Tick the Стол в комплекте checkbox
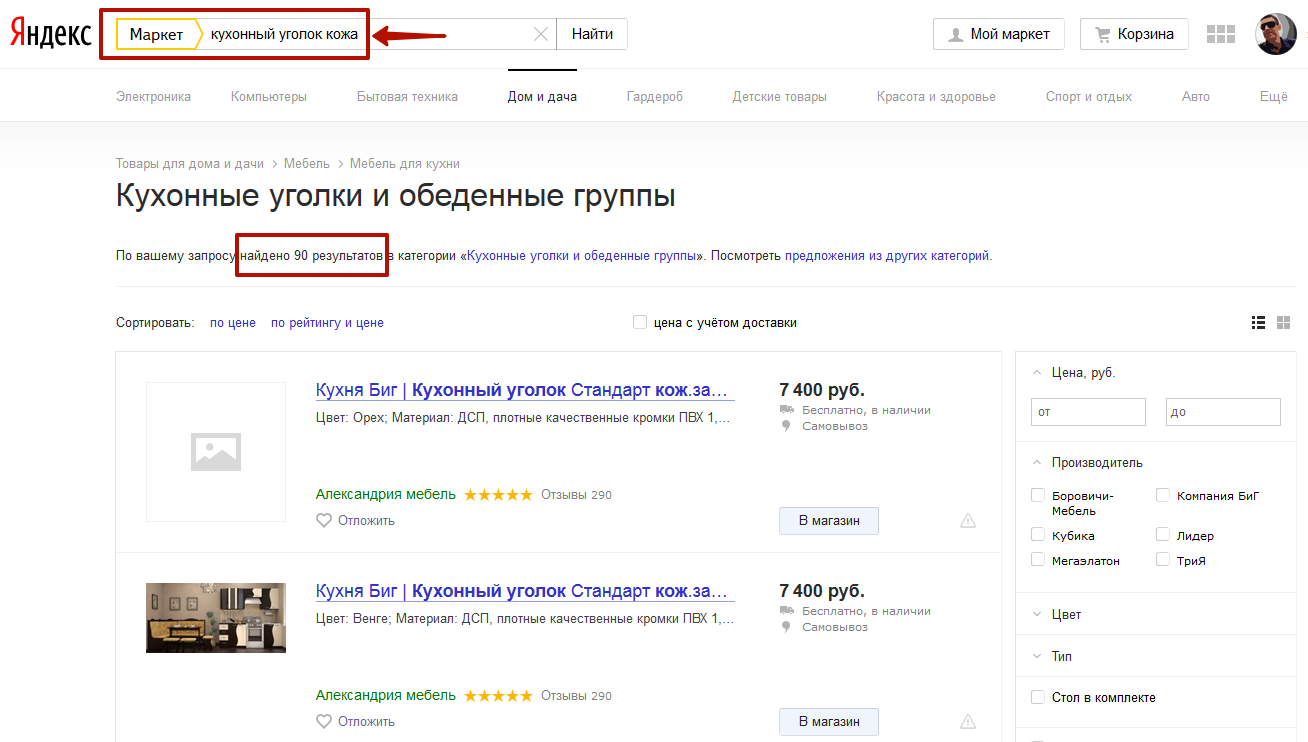This screenshot has width=1308, height=742. point(1038,697)
